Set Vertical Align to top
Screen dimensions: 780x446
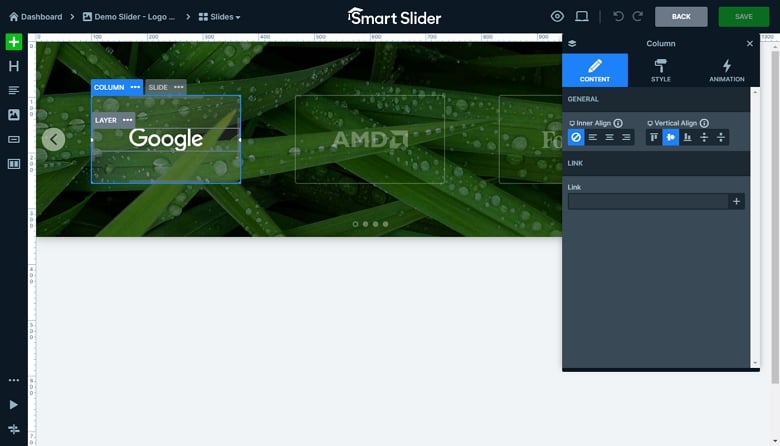point(654,137)
